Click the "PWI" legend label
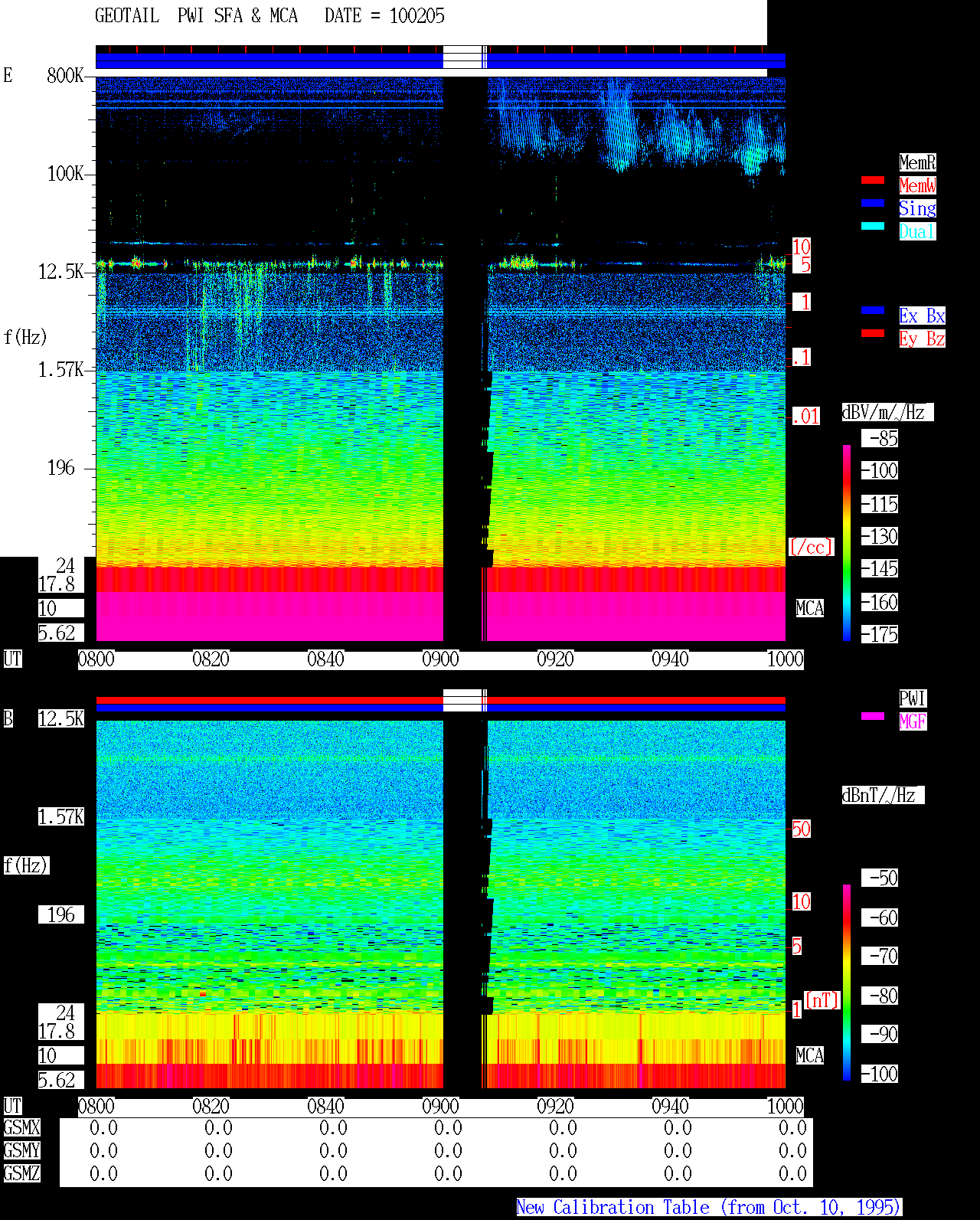Screen dimensions: 980x1220 pos(913,698)
